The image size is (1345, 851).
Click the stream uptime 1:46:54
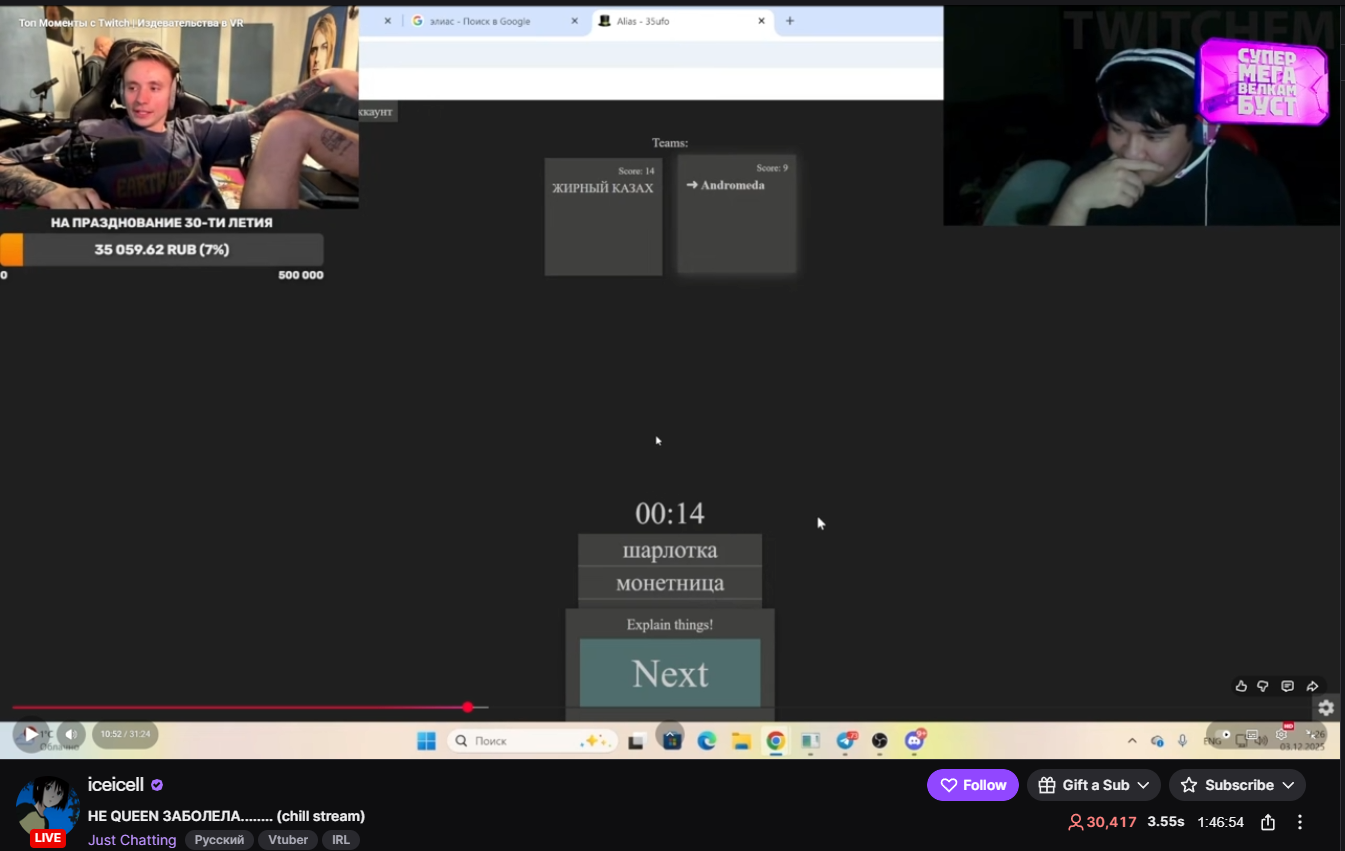pyautogui.click(x=1221, y=822)
